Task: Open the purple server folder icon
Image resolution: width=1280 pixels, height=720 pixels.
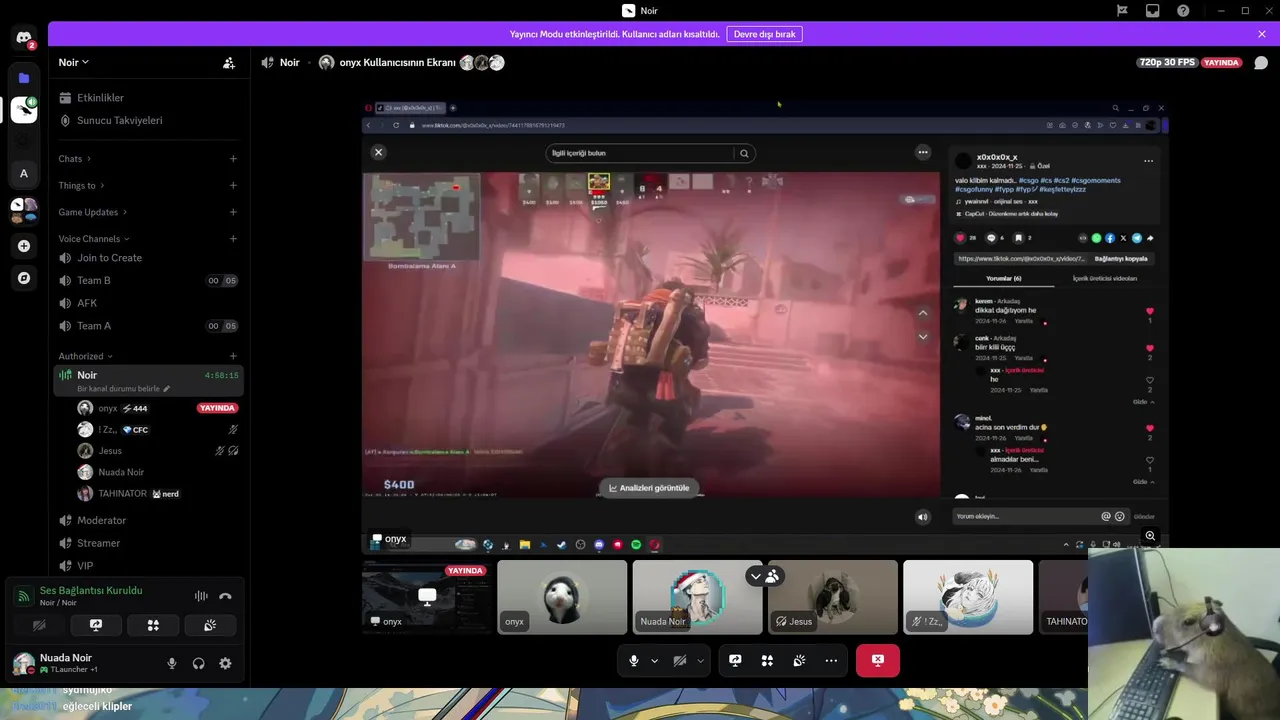Action: click(24, 77)
